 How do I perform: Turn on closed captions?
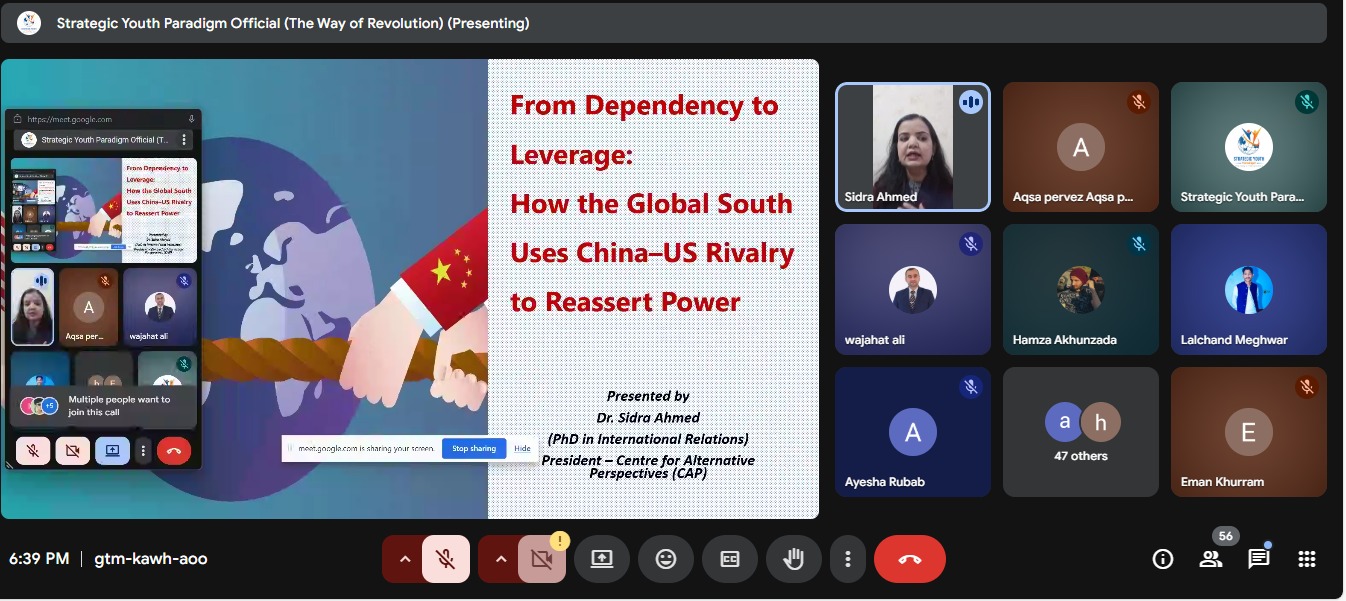(x=730, y=559)
